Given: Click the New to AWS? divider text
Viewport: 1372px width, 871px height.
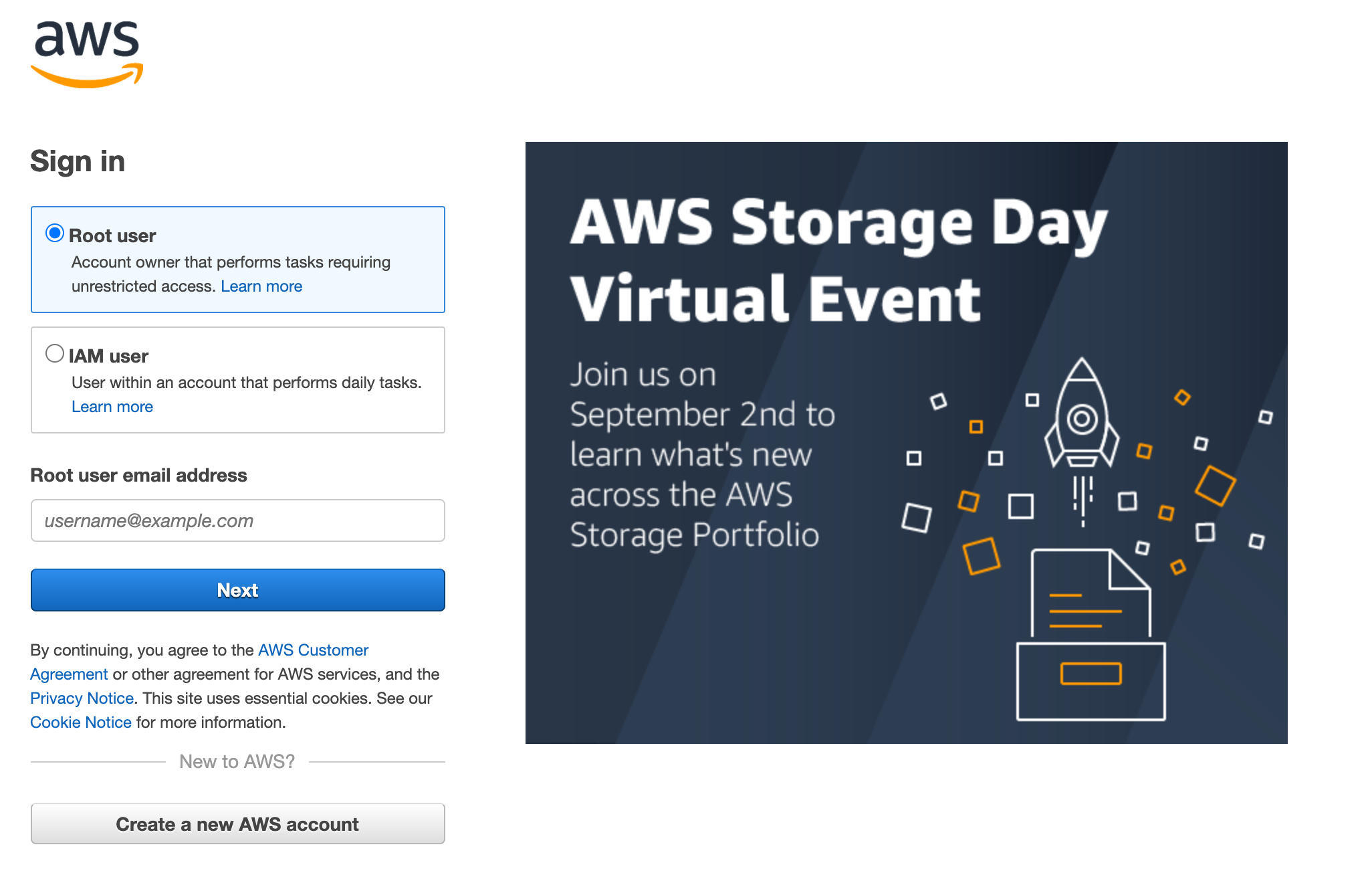Looking at the screenshot, I should point(237,762).
